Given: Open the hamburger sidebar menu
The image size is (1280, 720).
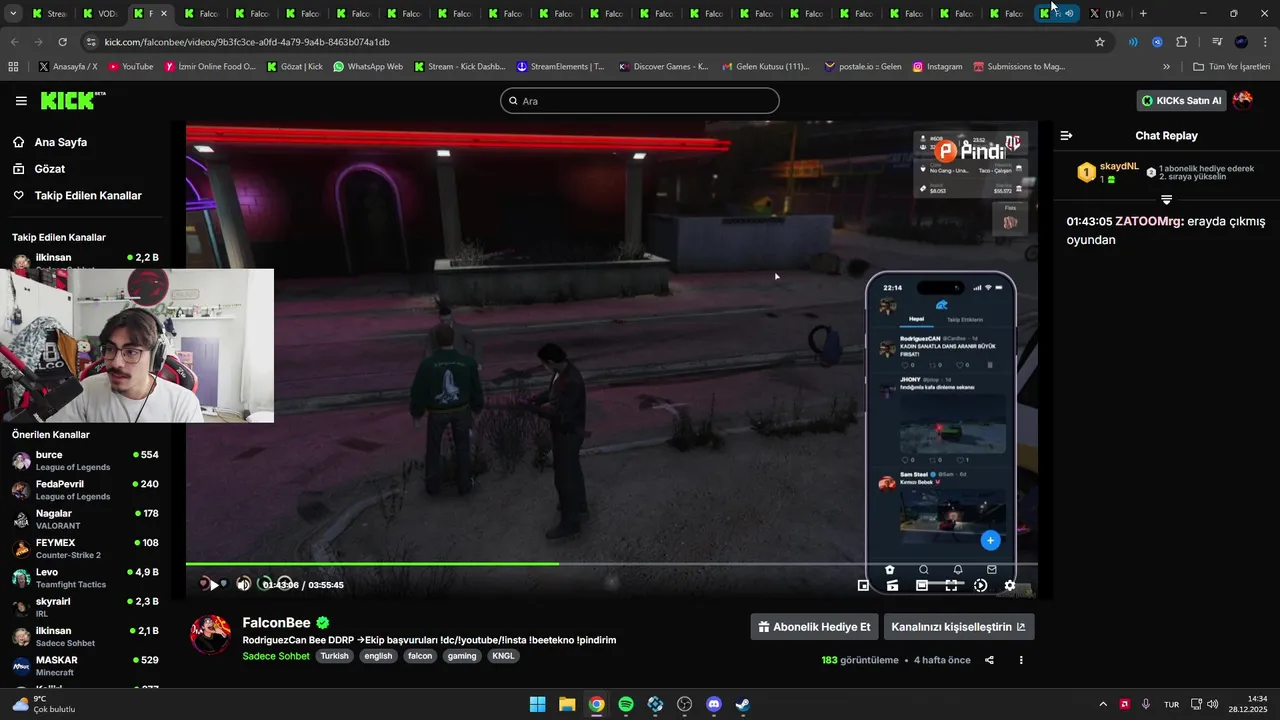Looking at the screenshot, I should tap(21, 101).
